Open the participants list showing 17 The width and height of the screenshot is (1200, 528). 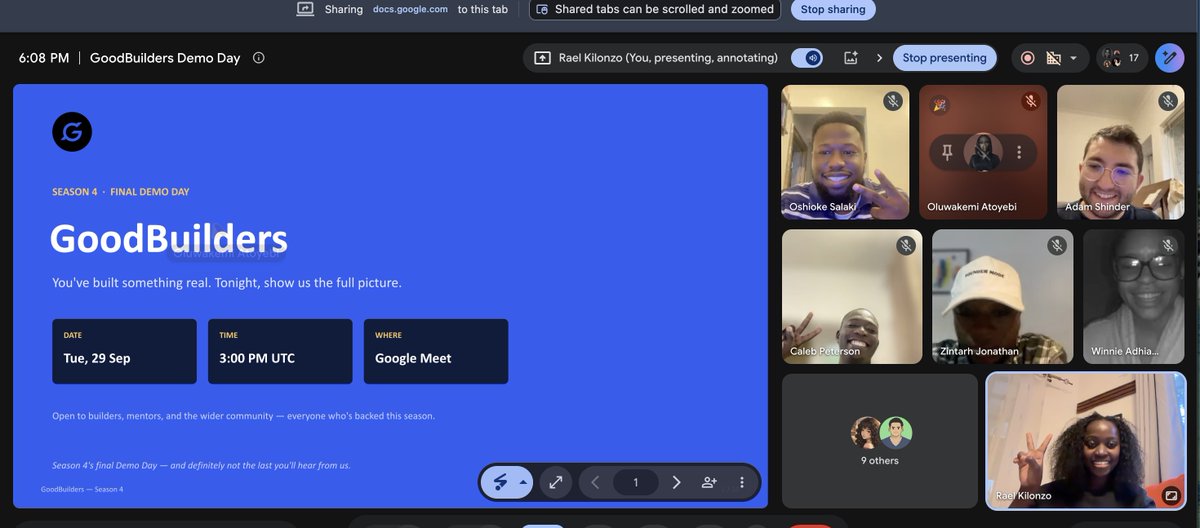tap(1122, 58)
